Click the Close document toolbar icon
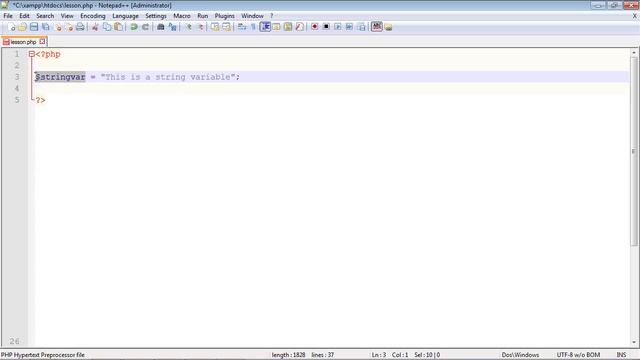The width and height of the screenshot is (640, 360). (x=58, y=27)
